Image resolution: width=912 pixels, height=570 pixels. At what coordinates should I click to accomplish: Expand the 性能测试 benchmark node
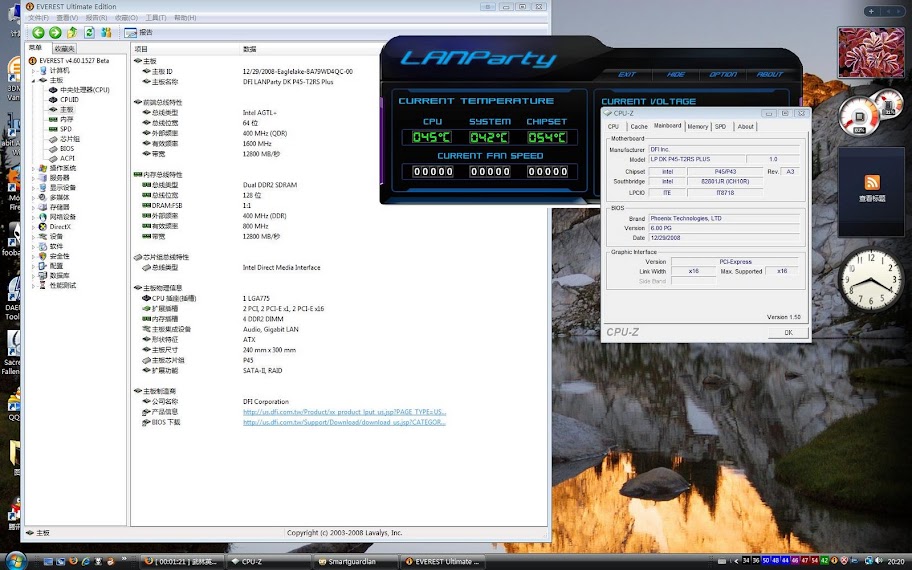click(33, 286)
